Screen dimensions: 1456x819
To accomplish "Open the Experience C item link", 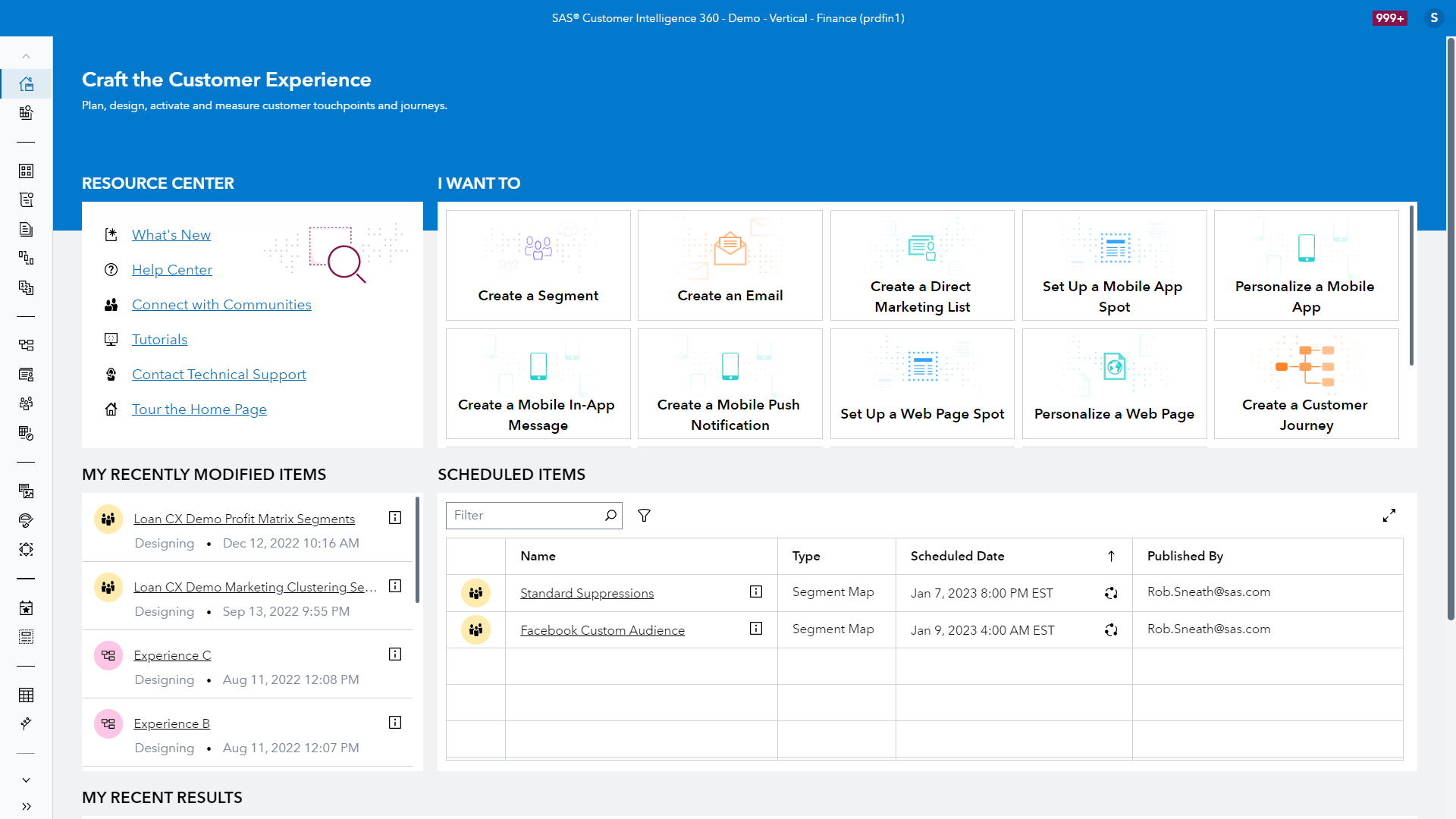I will pos(172,655).
